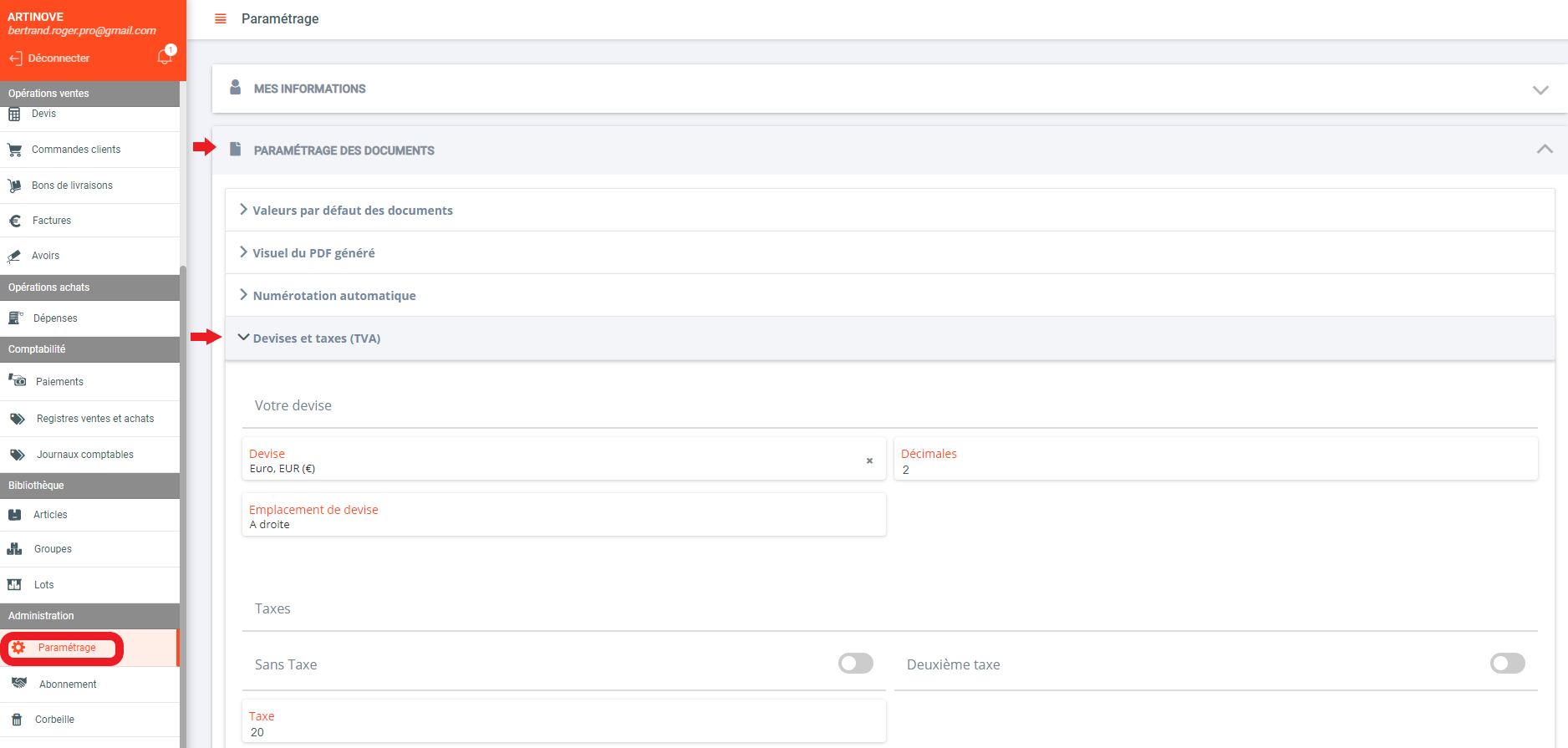Collapse the Paramétrage des documents panel
The height and width of the screenshot is (748, 1568).
click(x=1544, y=150)
